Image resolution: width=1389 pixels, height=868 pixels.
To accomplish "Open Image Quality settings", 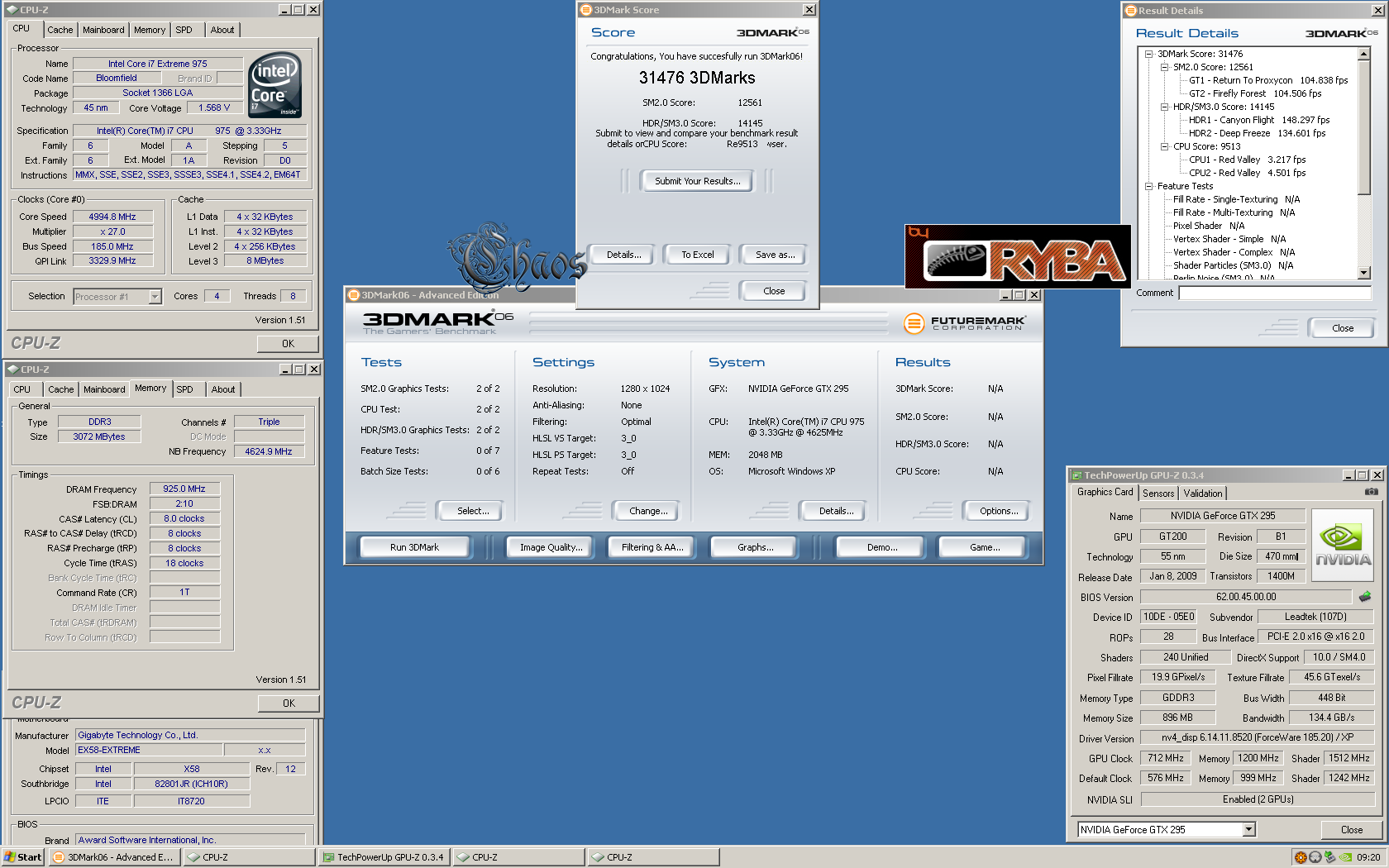I will tap(551, 547).
